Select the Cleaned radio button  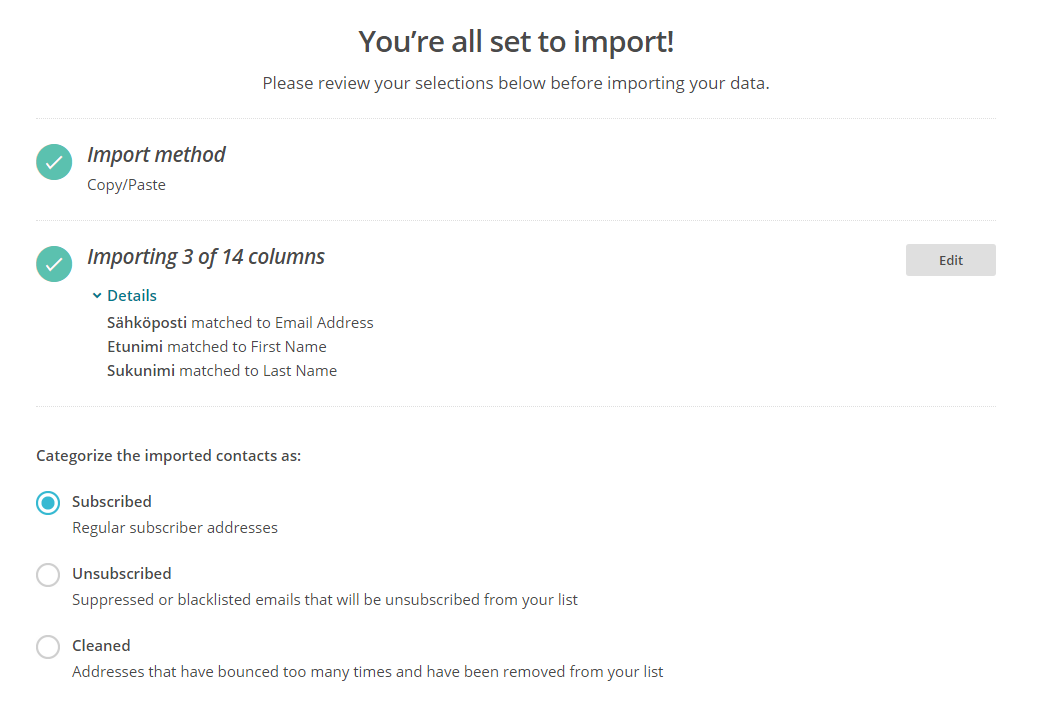[x=48, y=647]
